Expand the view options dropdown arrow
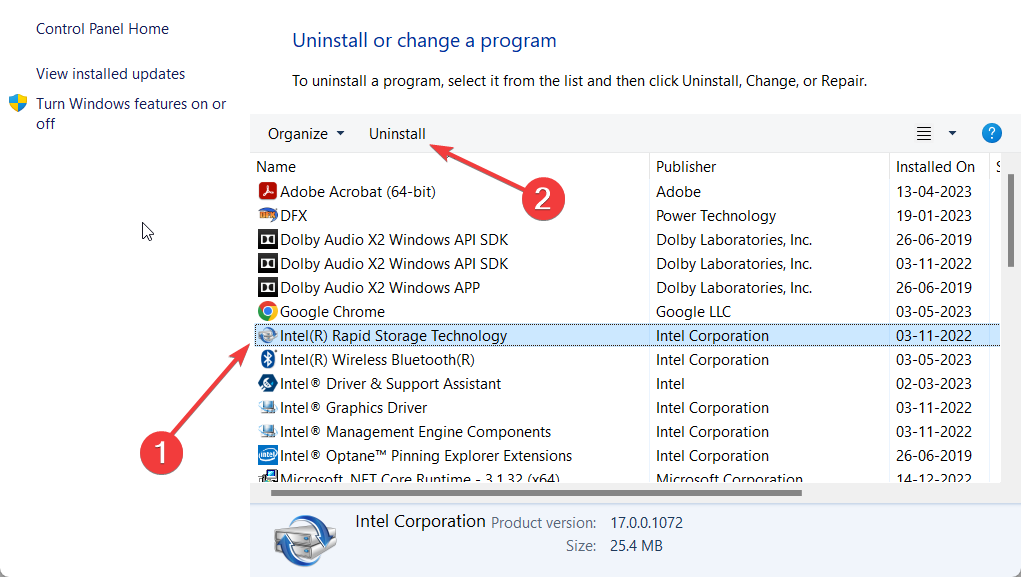 [952, 133]
